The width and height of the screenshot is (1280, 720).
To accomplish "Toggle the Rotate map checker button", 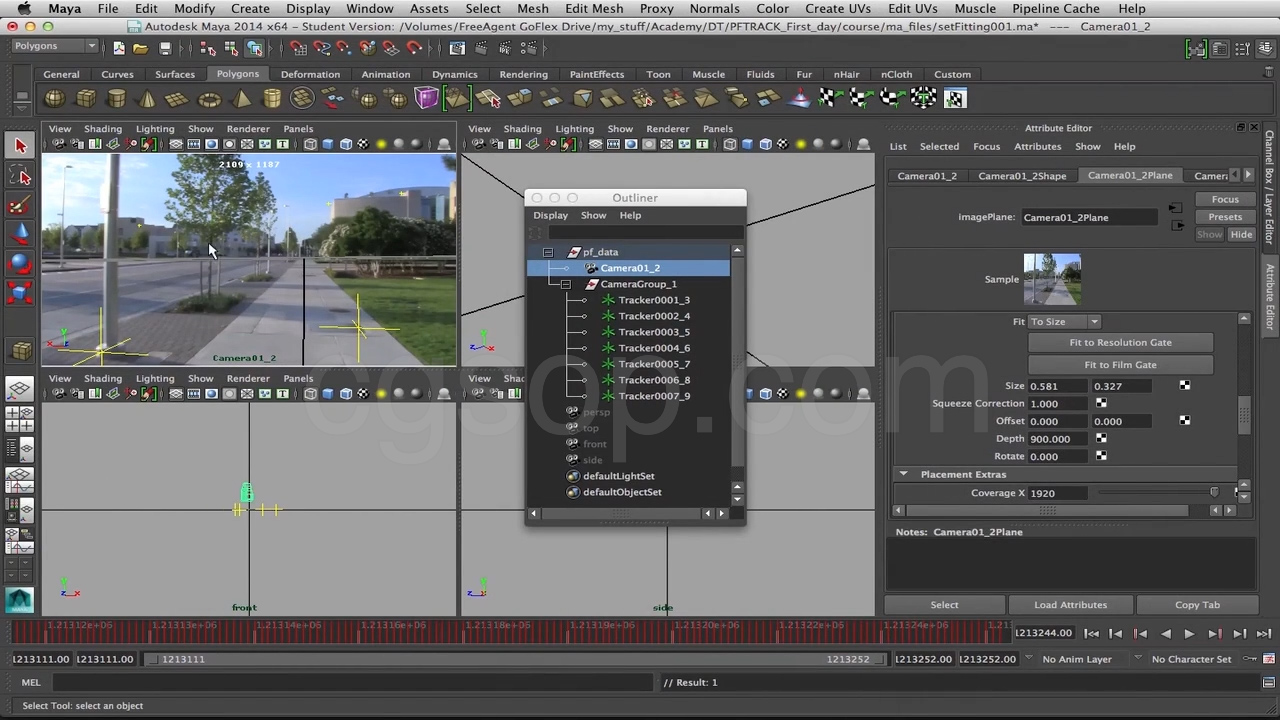I will 1101,456.
